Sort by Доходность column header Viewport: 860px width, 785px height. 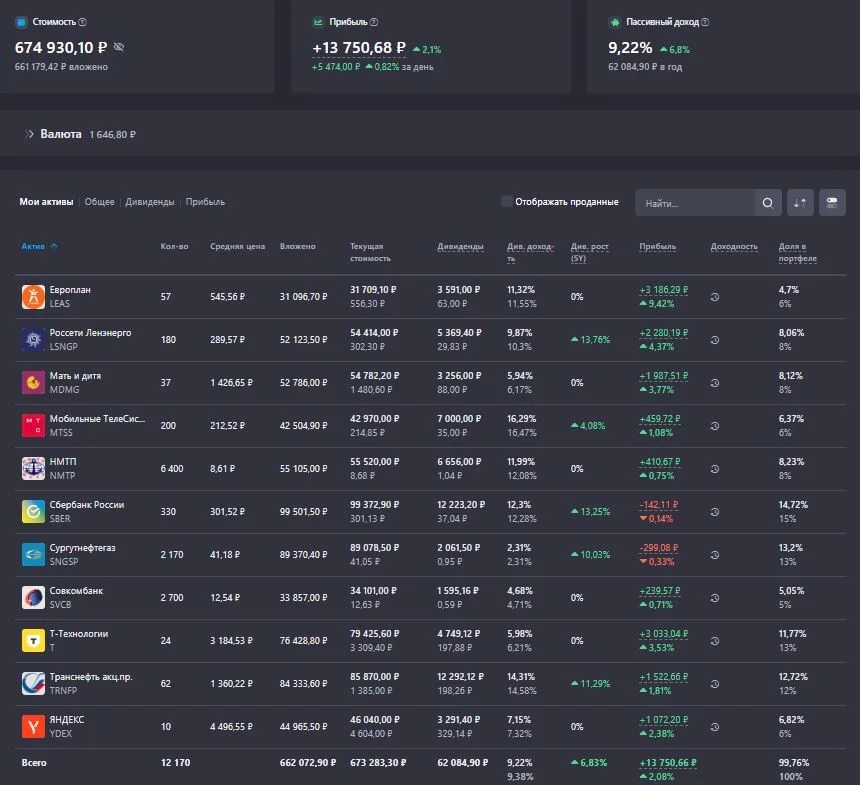click(x=734, y=246)
